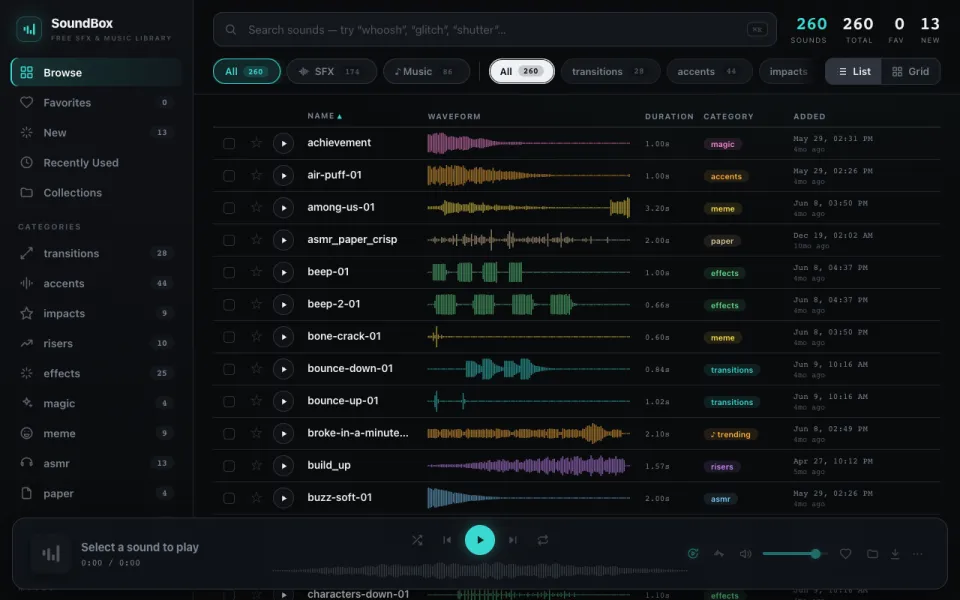Screen dimensions: 960x600
Task: Play the among-us-01 sound
Action: click(283, 208)
